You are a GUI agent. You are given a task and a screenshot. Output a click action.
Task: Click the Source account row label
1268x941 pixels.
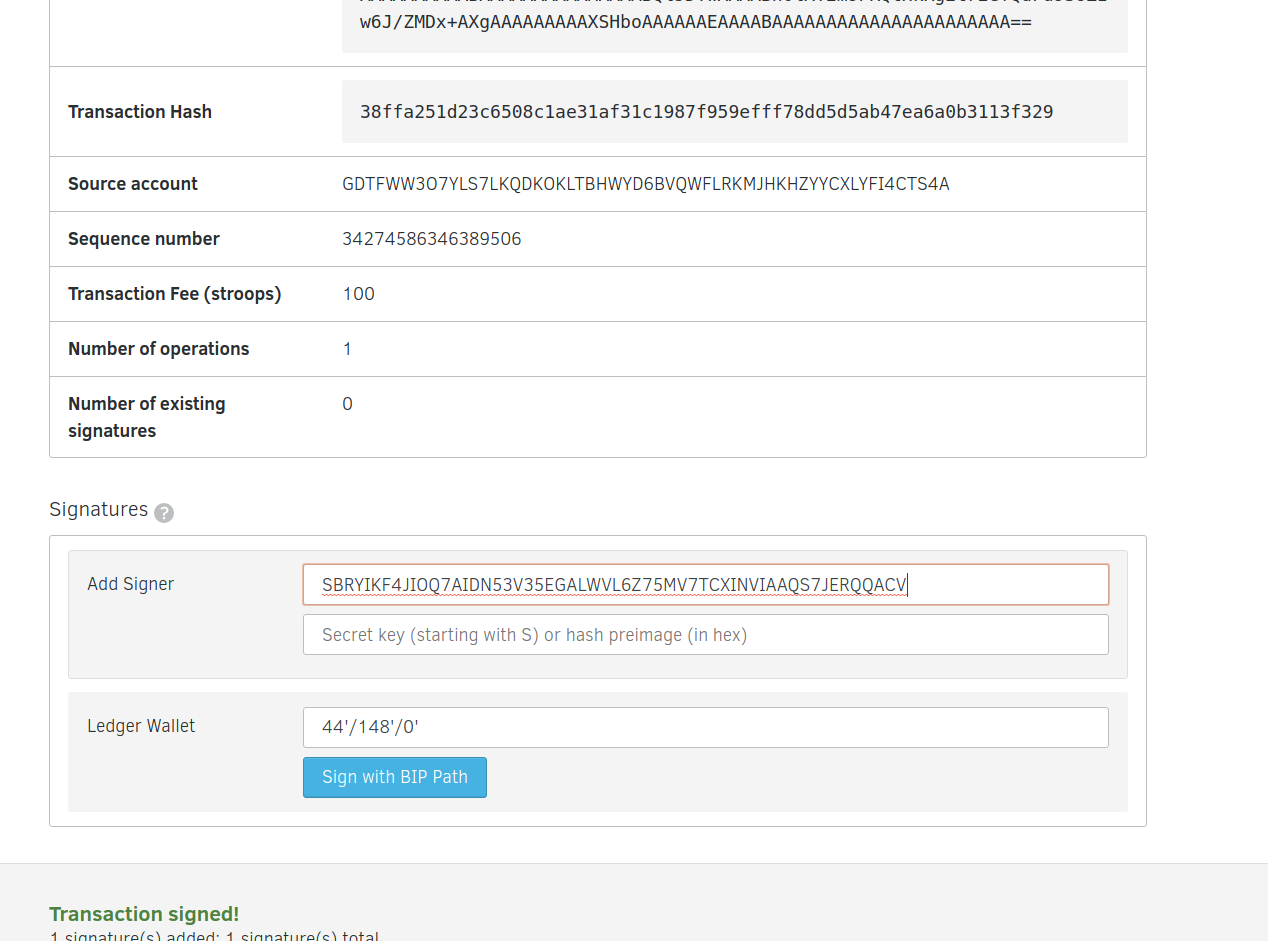[133, 184]
